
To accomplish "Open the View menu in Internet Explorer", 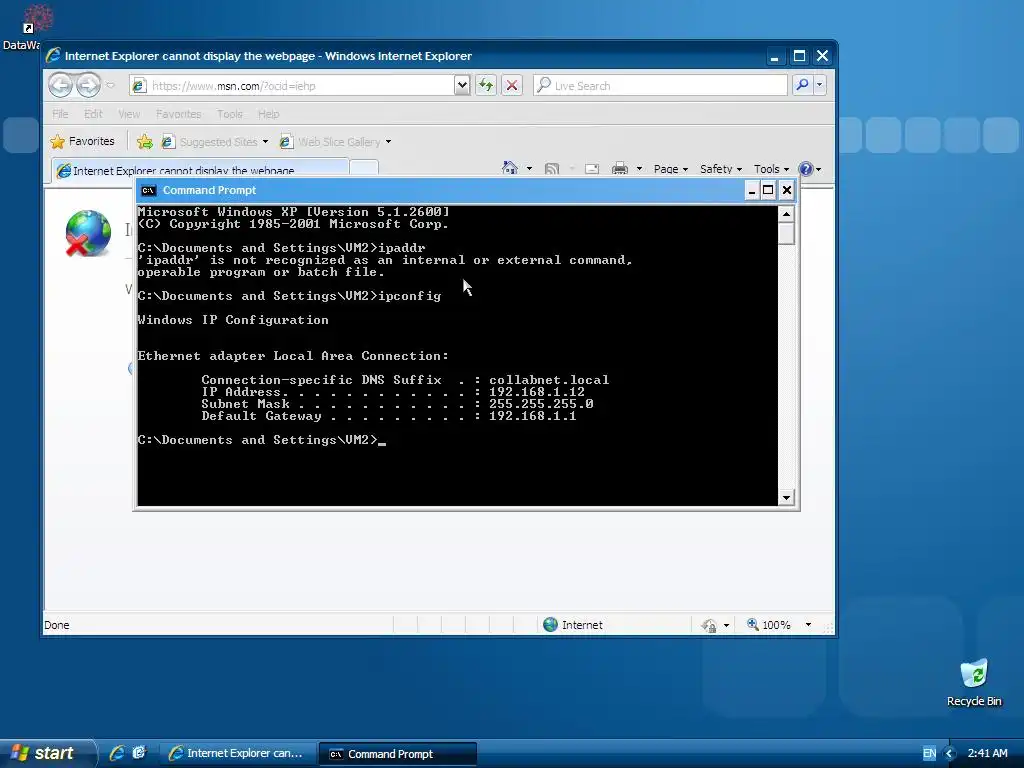I will point(129,114).
